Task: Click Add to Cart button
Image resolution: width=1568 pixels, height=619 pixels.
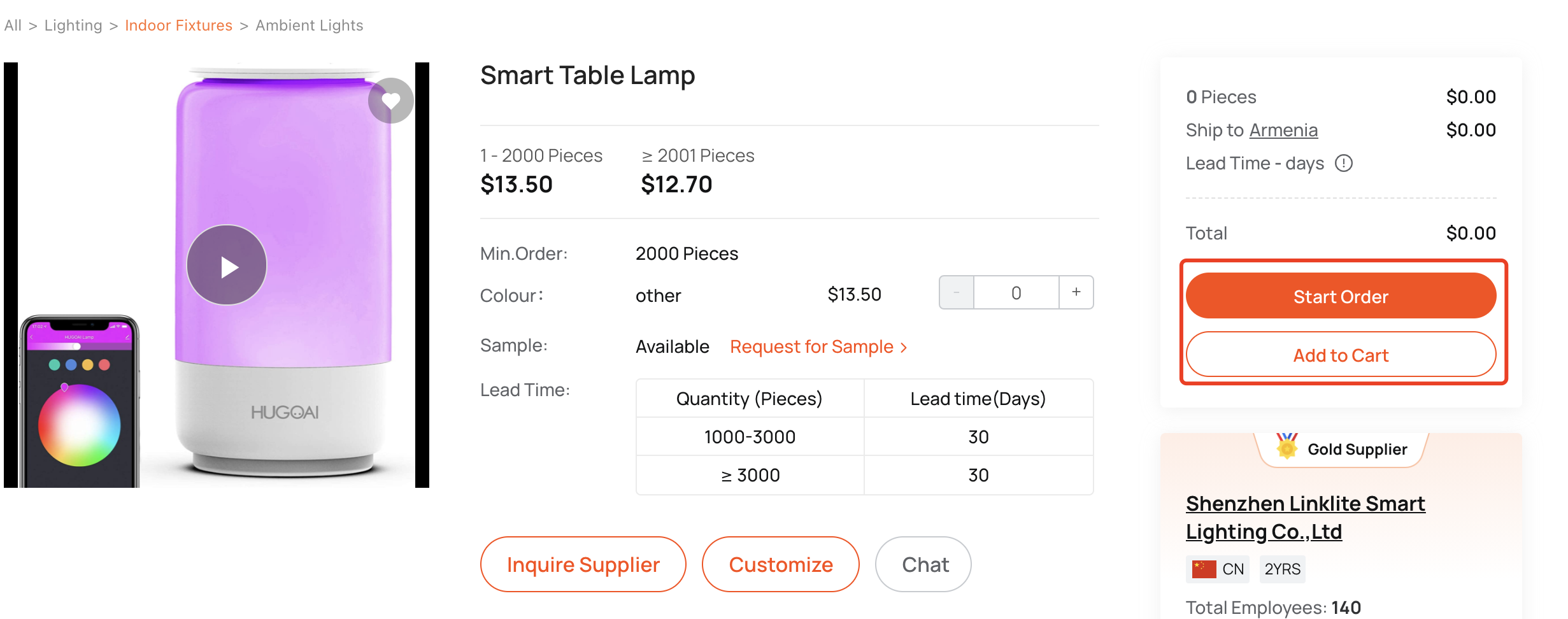Action: (x=1341, y=355)
